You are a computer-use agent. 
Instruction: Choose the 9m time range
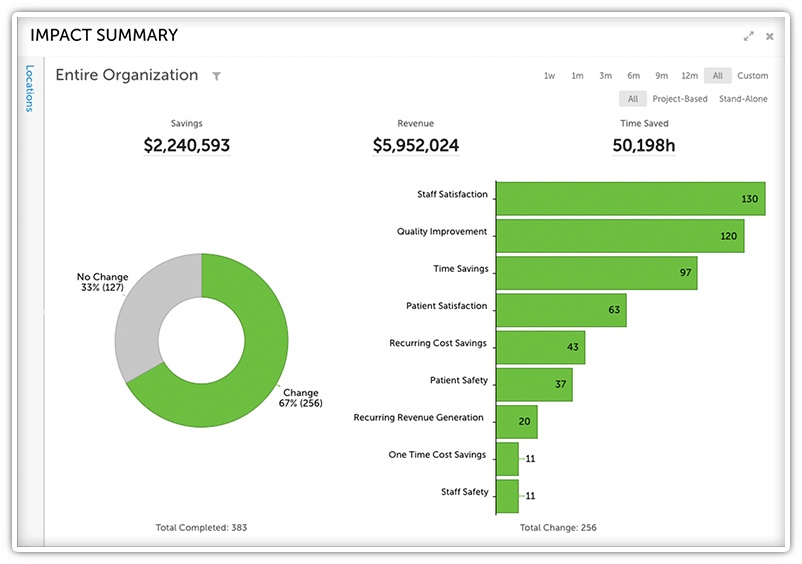[x=661, y=76]
